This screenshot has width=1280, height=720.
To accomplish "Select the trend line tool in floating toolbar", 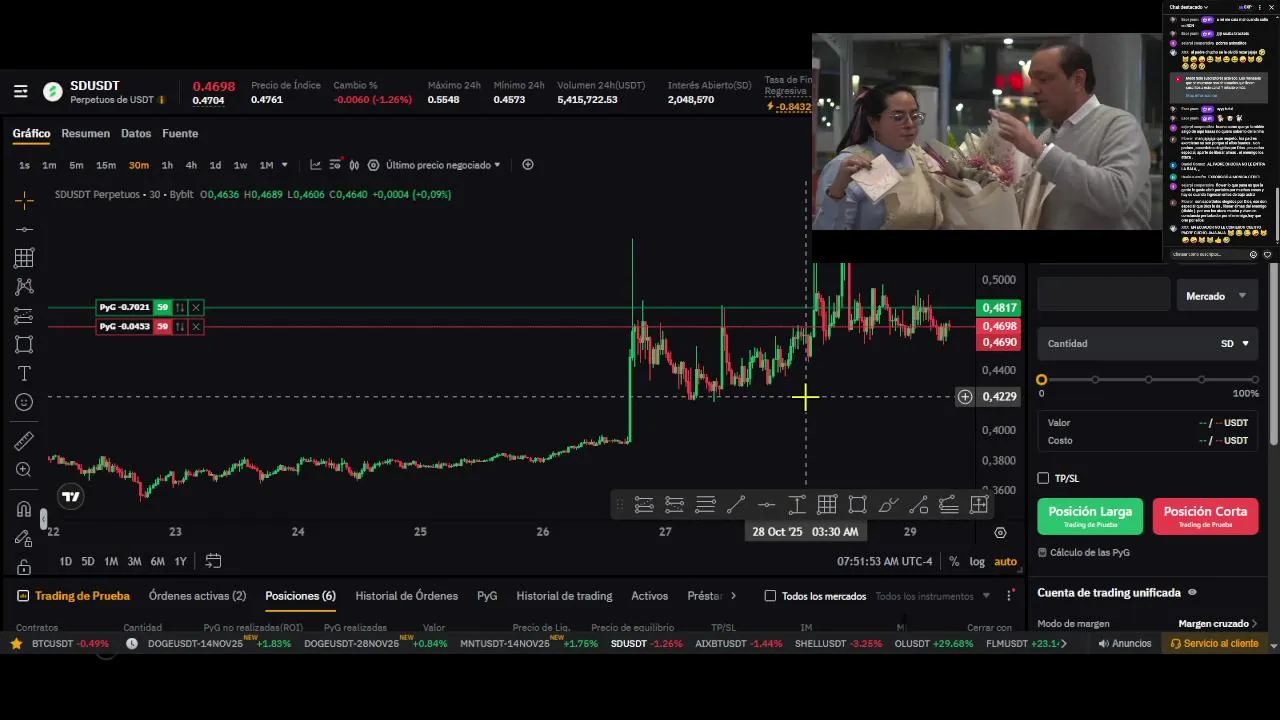I will point(735,505).
